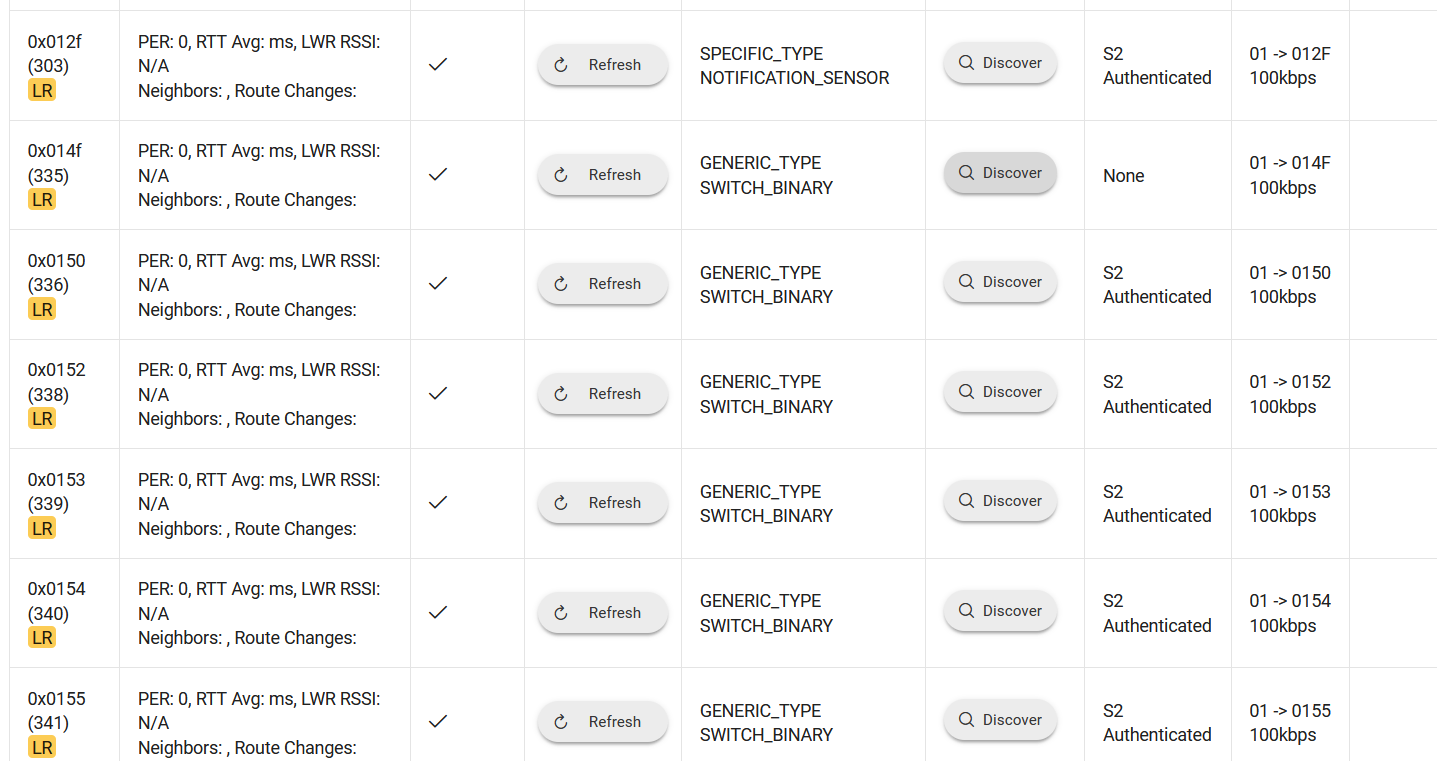Viewport: 1437px width, 761px height.
Task: Expand the row for node 0x014f
Action: click(x=60, y=175)
